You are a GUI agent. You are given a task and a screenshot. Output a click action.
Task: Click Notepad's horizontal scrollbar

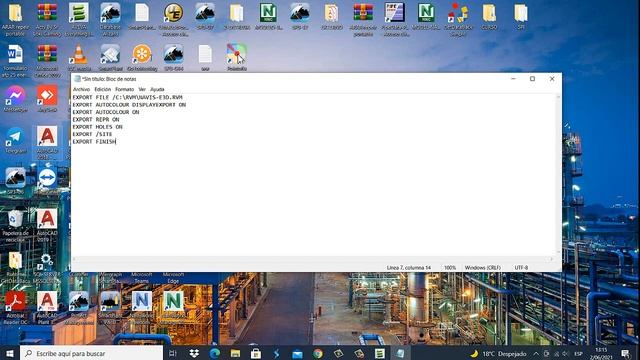pyautogui.click(x=313, y=259)
